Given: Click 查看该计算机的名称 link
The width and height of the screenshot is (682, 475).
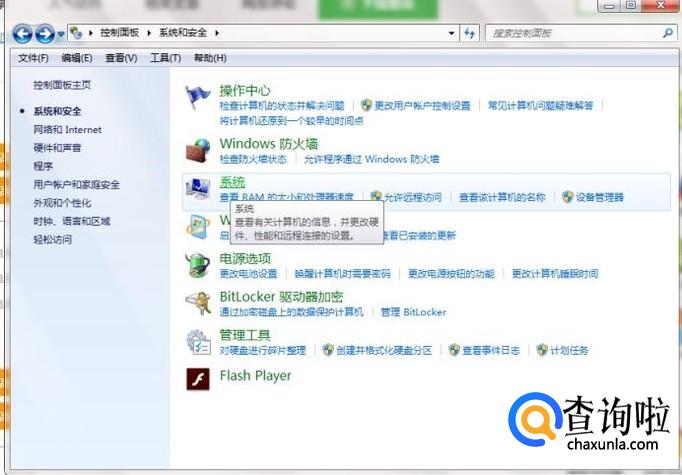Looking at the screenshot, I should coord(502,197).
